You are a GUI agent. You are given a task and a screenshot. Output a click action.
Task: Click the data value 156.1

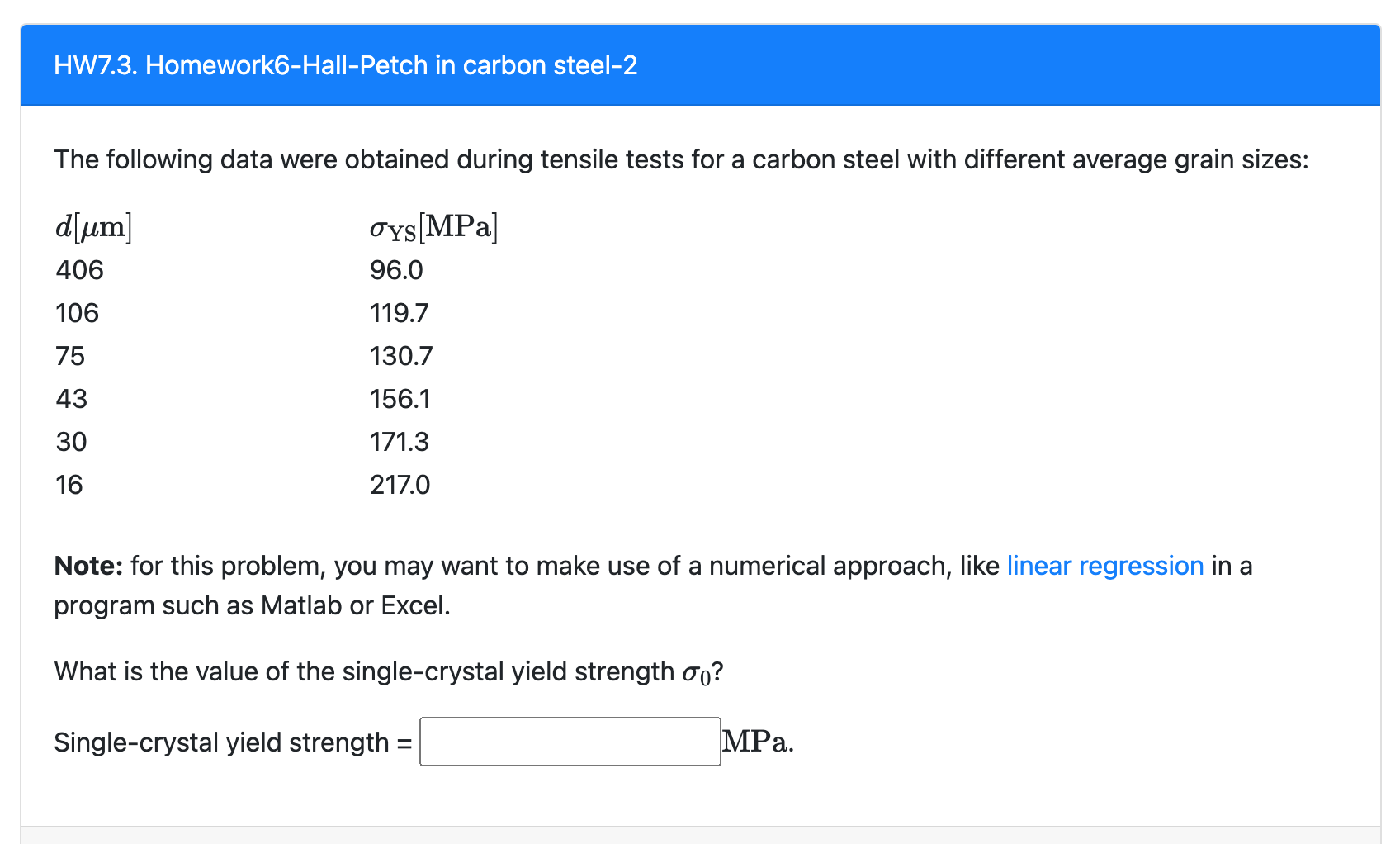click(x=400, y=399)
